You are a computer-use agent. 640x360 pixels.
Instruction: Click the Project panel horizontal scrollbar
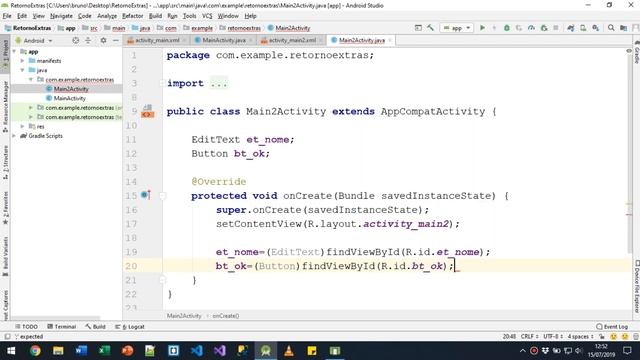(55, 317)
